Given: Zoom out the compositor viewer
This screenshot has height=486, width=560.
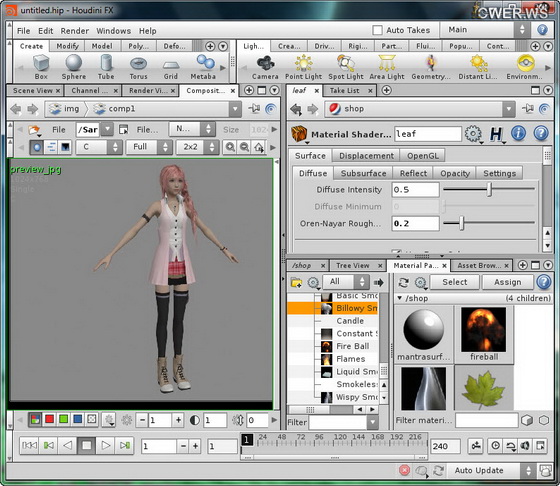Looking at the screenshot, I should coord(245,147).
